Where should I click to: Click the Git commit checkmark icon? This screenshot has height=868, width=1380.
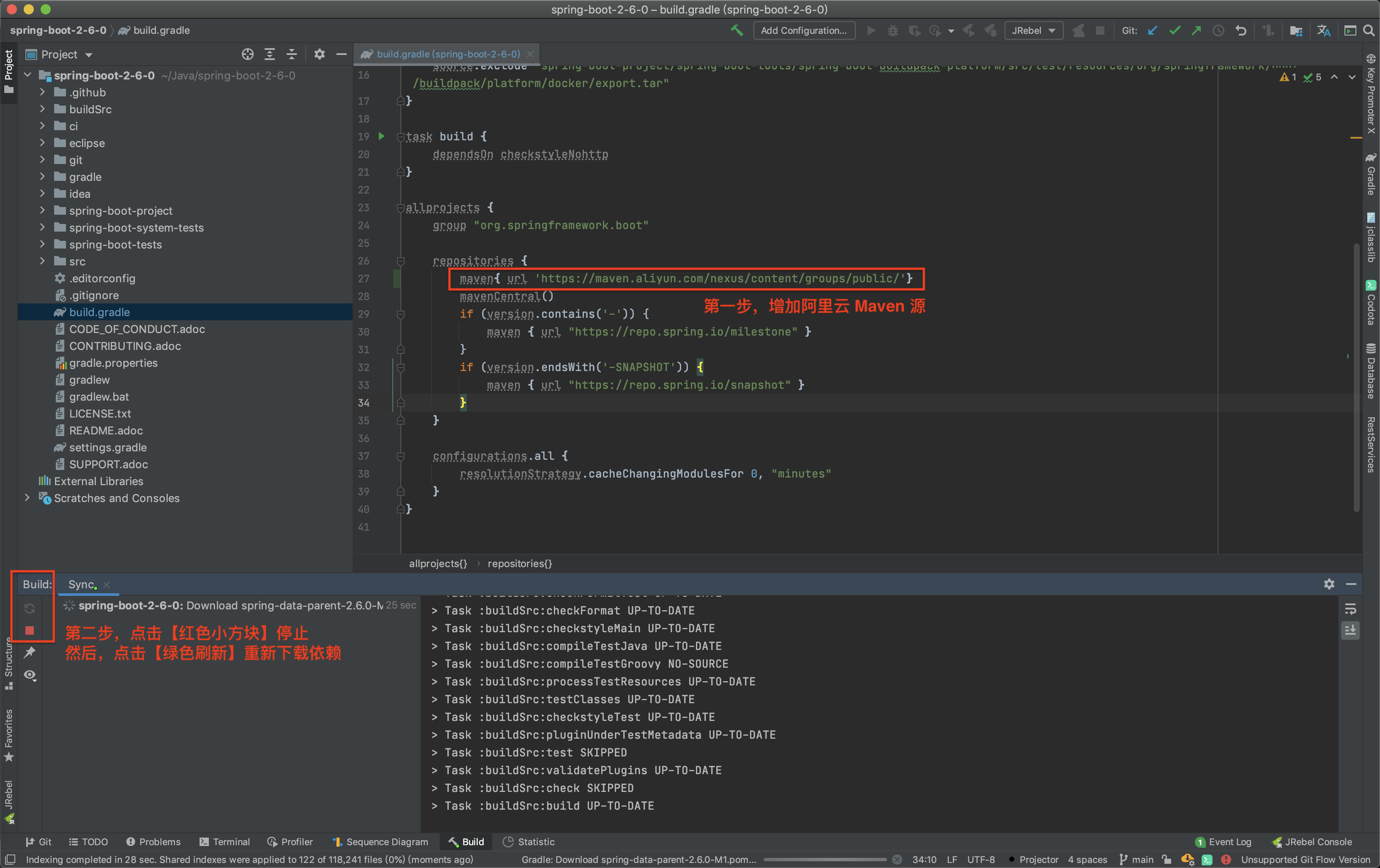(1174, 30)
